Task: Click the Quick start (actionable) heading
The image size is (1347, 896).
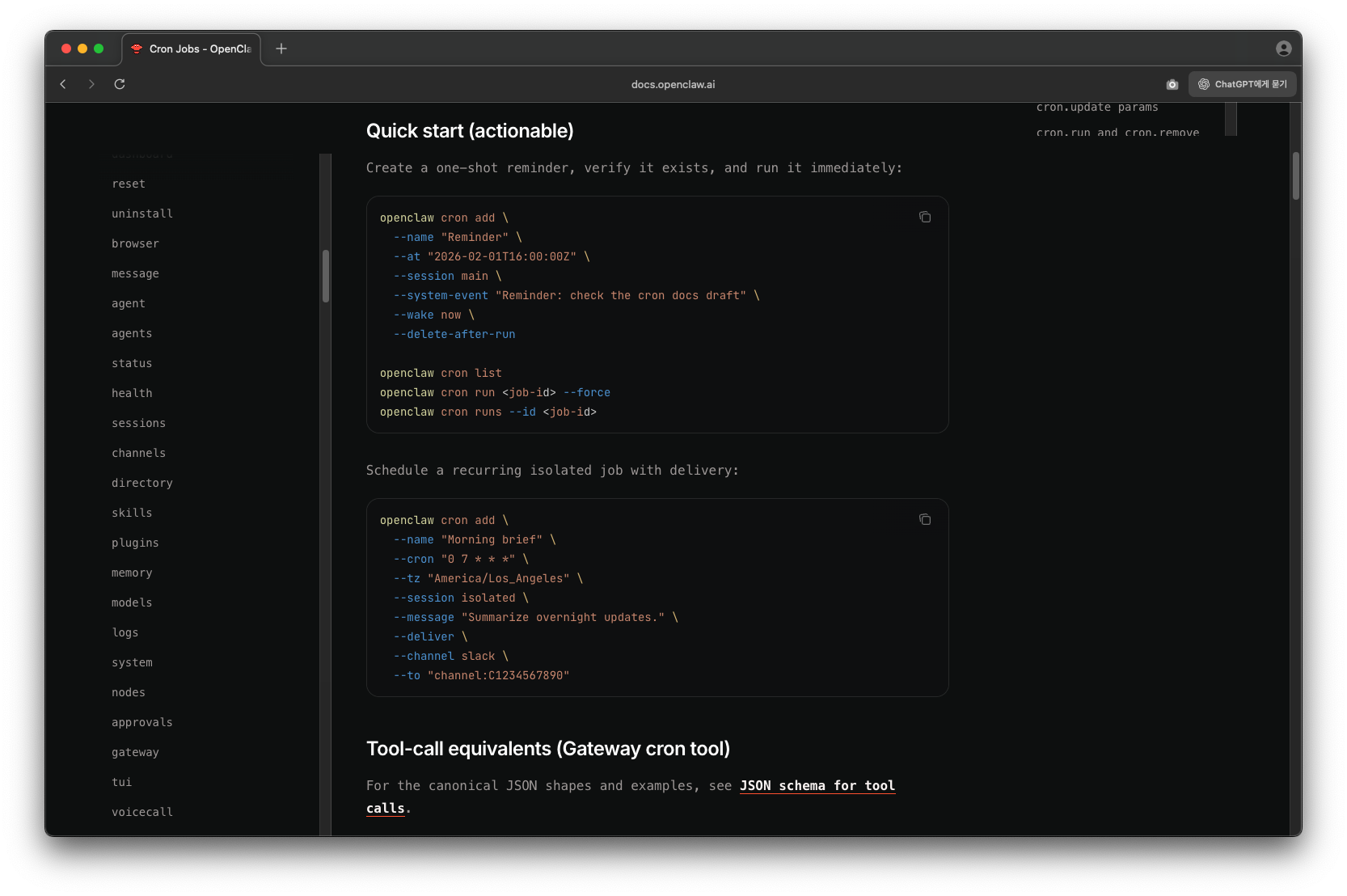Action: point(470,131)
